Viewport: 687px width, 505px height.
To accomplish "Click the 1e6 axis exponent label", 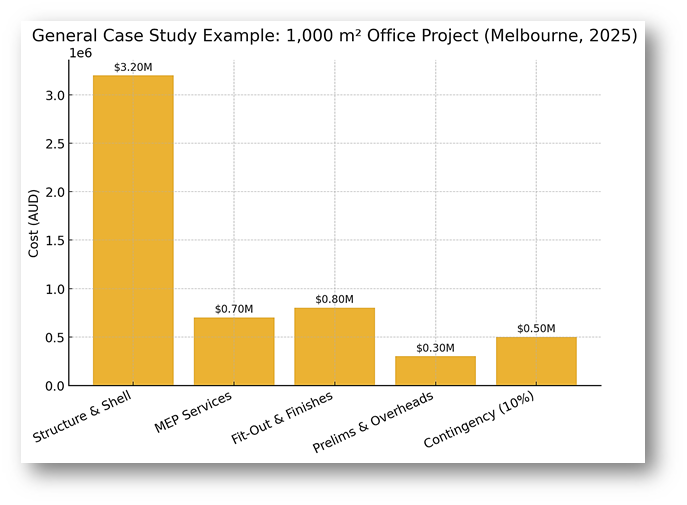I will click(78, 51).
